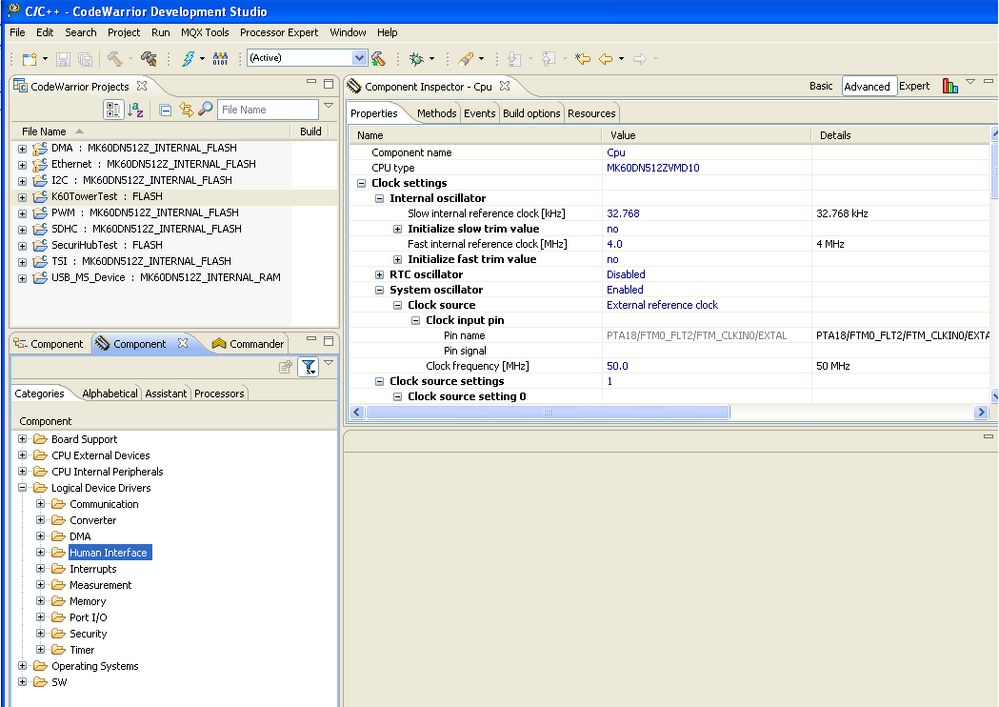The image size is (999, 707).
Task: Click the Forward navigation arrow icon
Action: [640, 59]
